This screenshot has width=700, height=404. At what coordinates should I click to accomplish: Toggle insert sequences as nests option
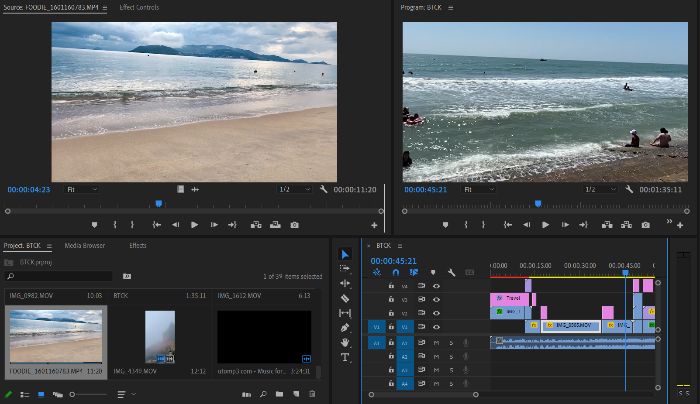point(377,272)
